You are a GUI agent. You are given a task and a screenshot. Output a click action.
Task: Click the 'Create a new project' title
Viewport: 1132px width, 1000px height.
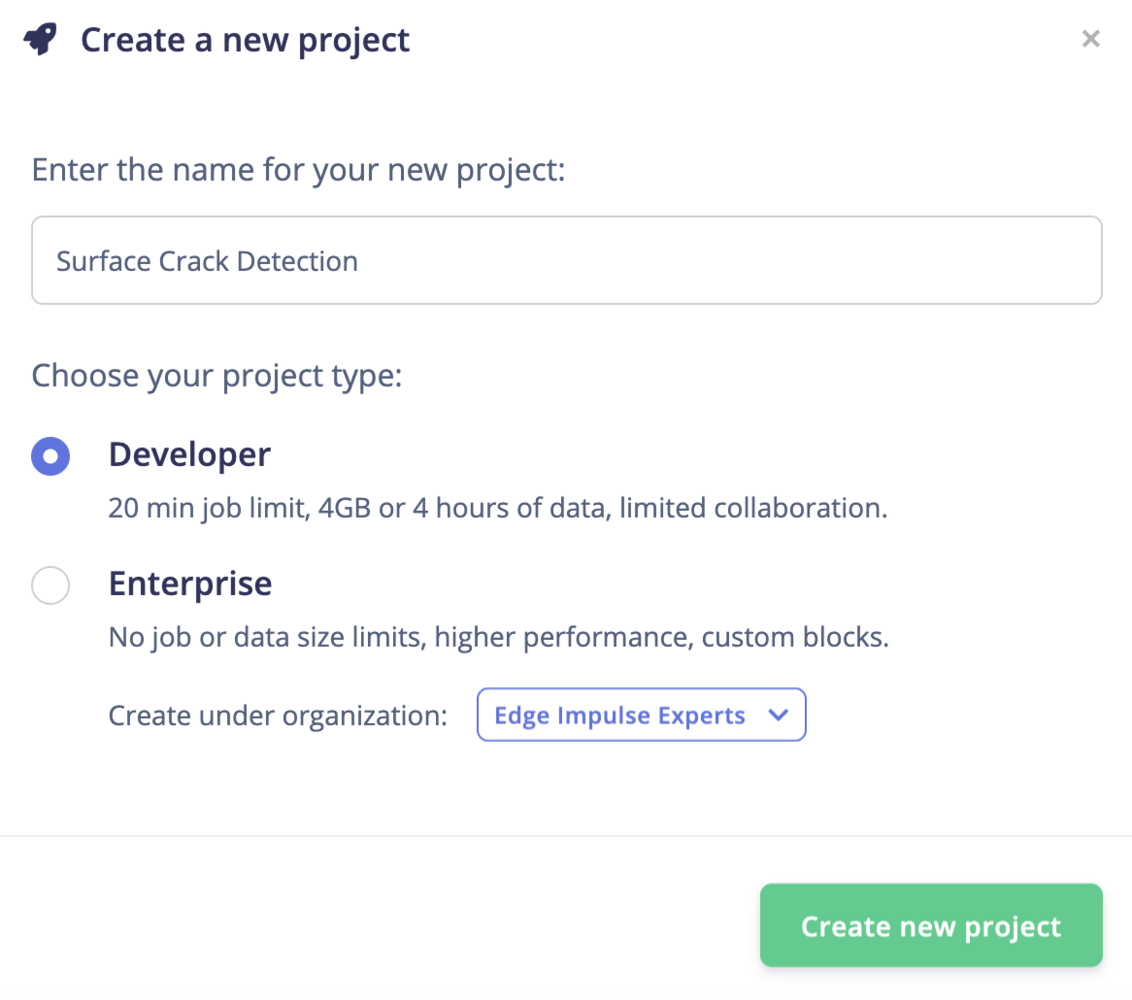245,41
